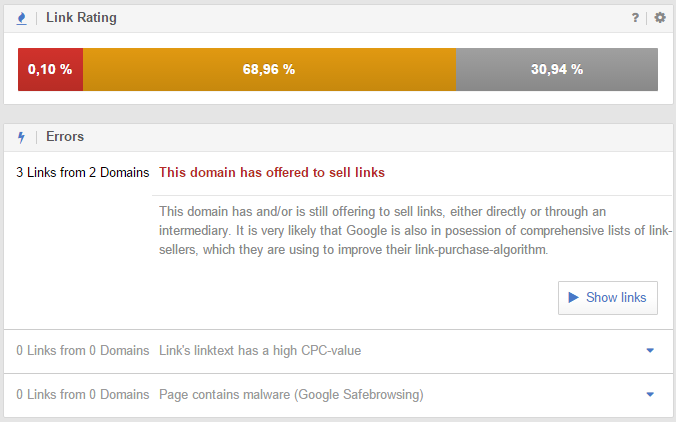Click the play triangle in Show links

pos(573,297)
